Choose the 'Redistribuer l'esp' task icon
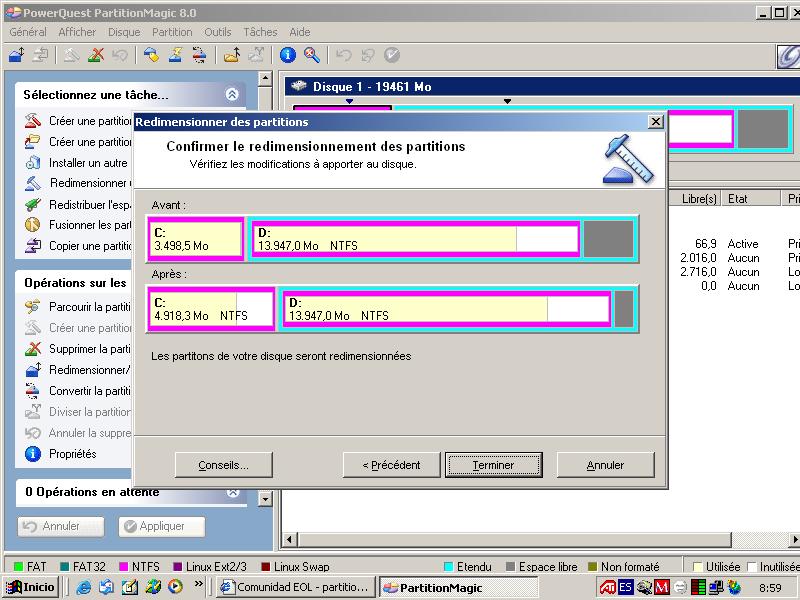The image size is (800, 600). [x=33, y=205]
